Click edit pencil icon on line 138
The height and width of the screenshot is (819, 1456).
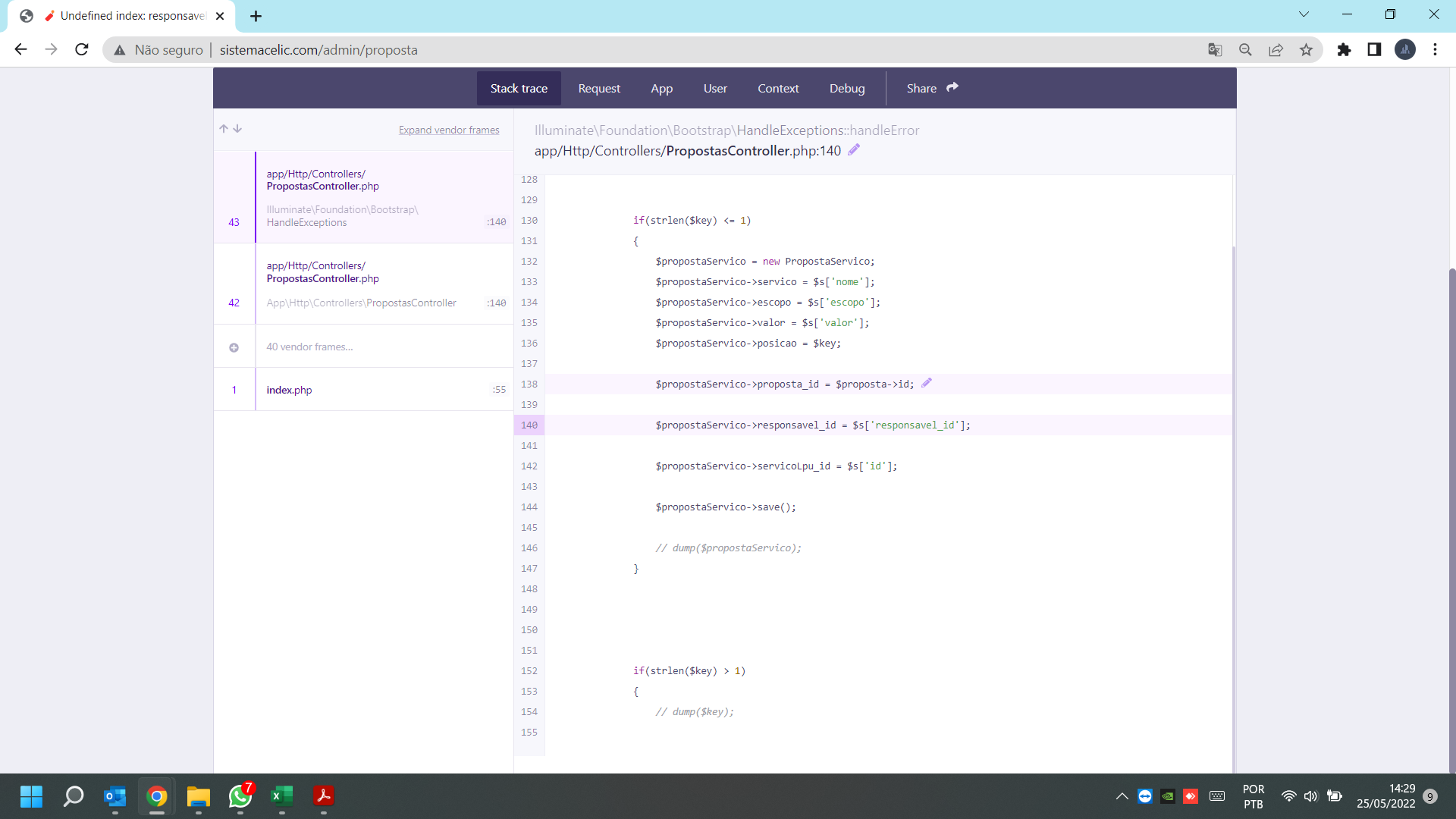pyautogui.click(x=927, y=384)
